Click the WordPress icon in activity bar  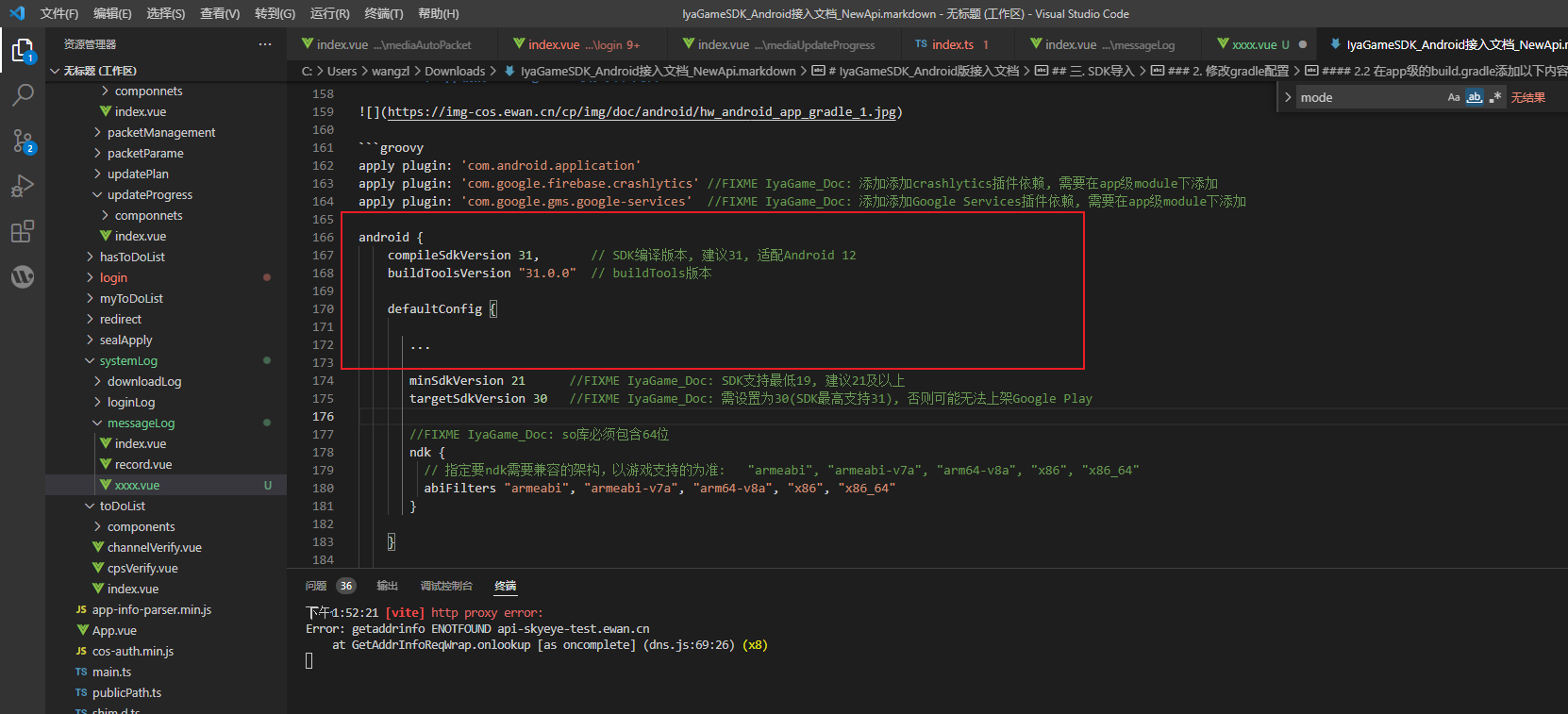[x=23, y=276]
